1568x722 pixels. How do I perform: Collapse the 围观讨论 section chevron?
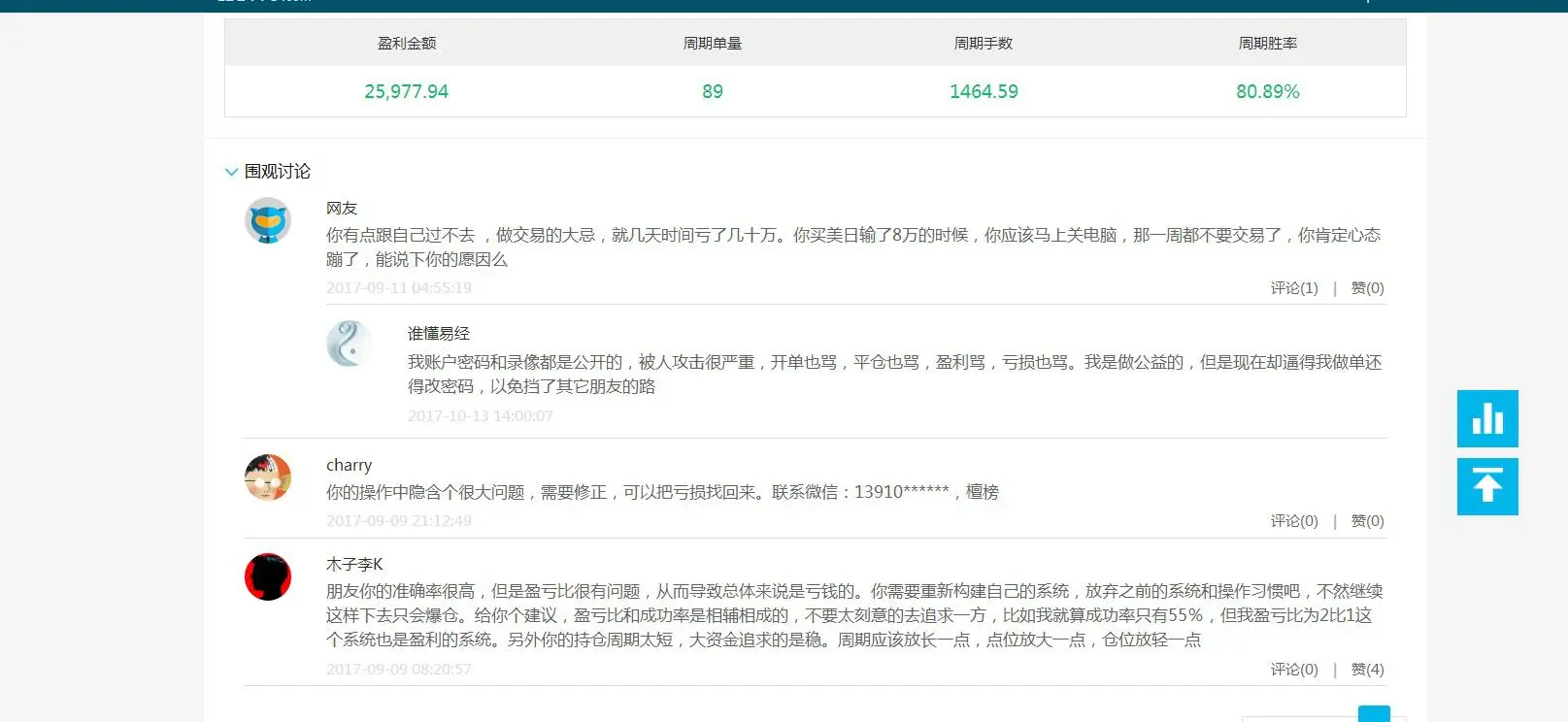click(x=231, y=172)
